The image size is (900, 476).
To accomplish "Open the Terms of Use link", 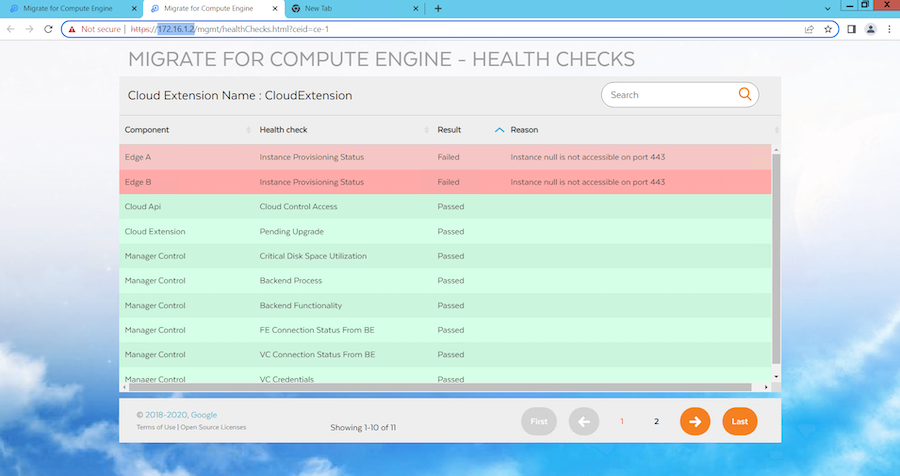I will (x=155, y=427).
